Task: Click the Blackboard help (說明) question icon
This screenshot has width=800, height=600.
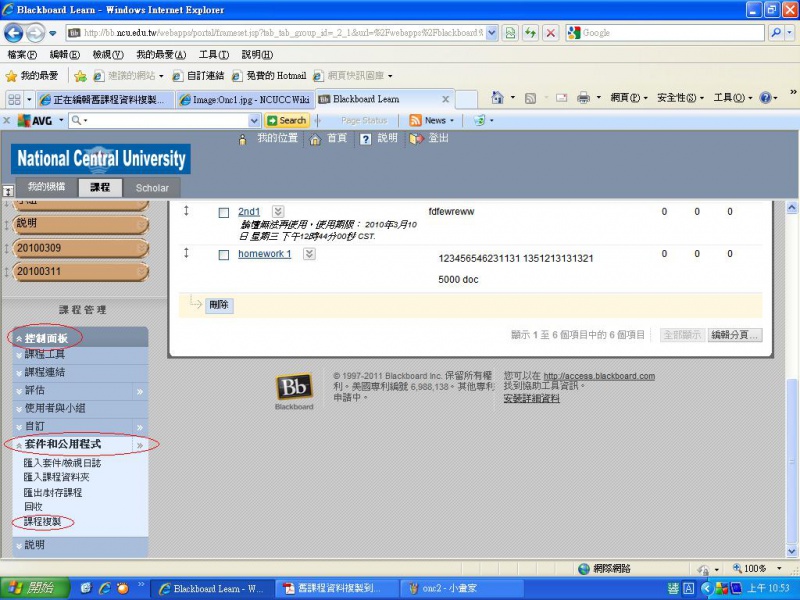Action: 366,139
